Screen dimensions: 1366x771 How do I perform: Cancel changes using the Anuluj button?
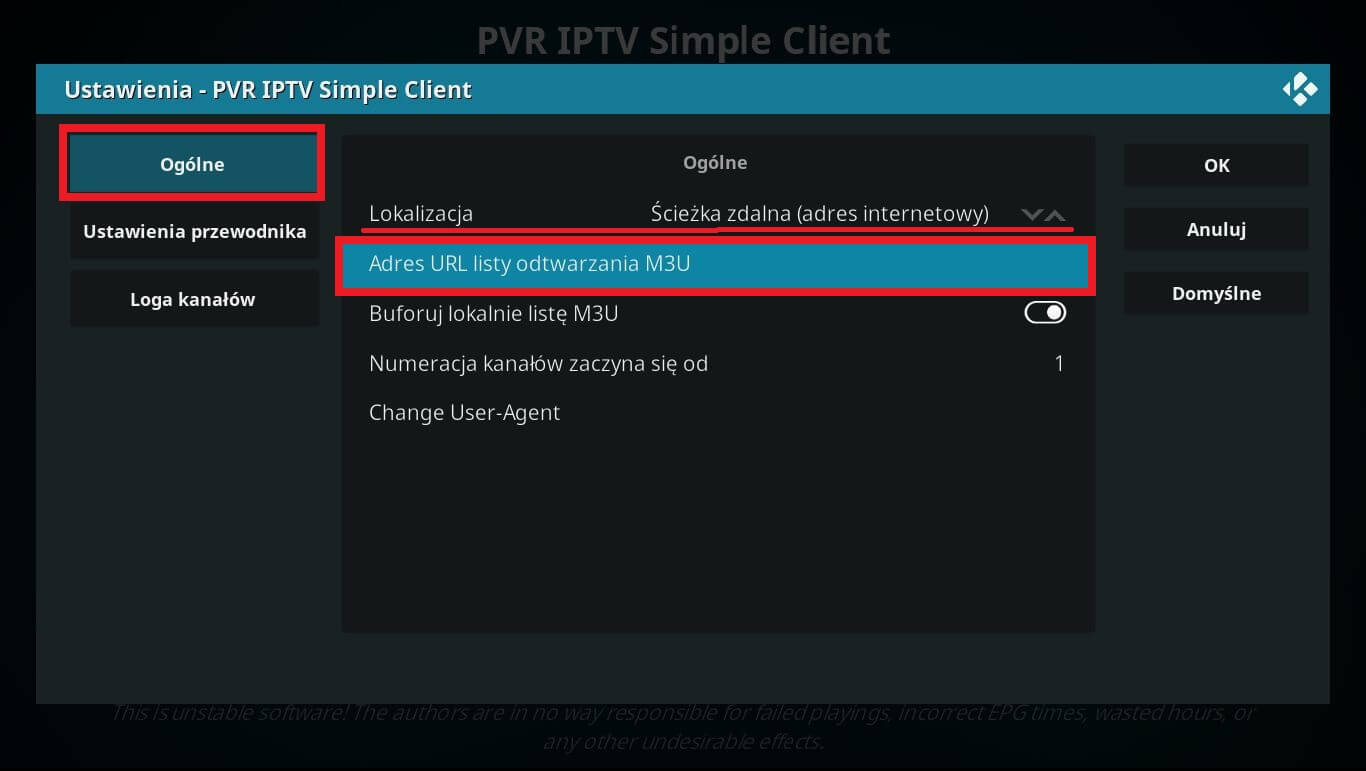coord(1216,229)
